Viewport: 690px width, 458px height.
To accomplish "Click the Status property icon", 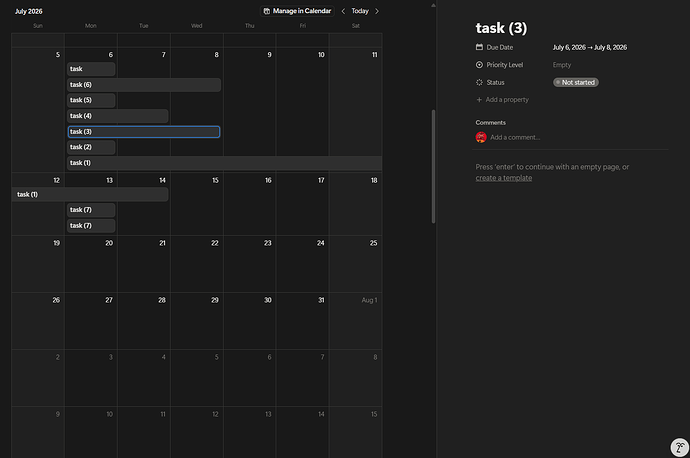I will (x=479, y=82).
